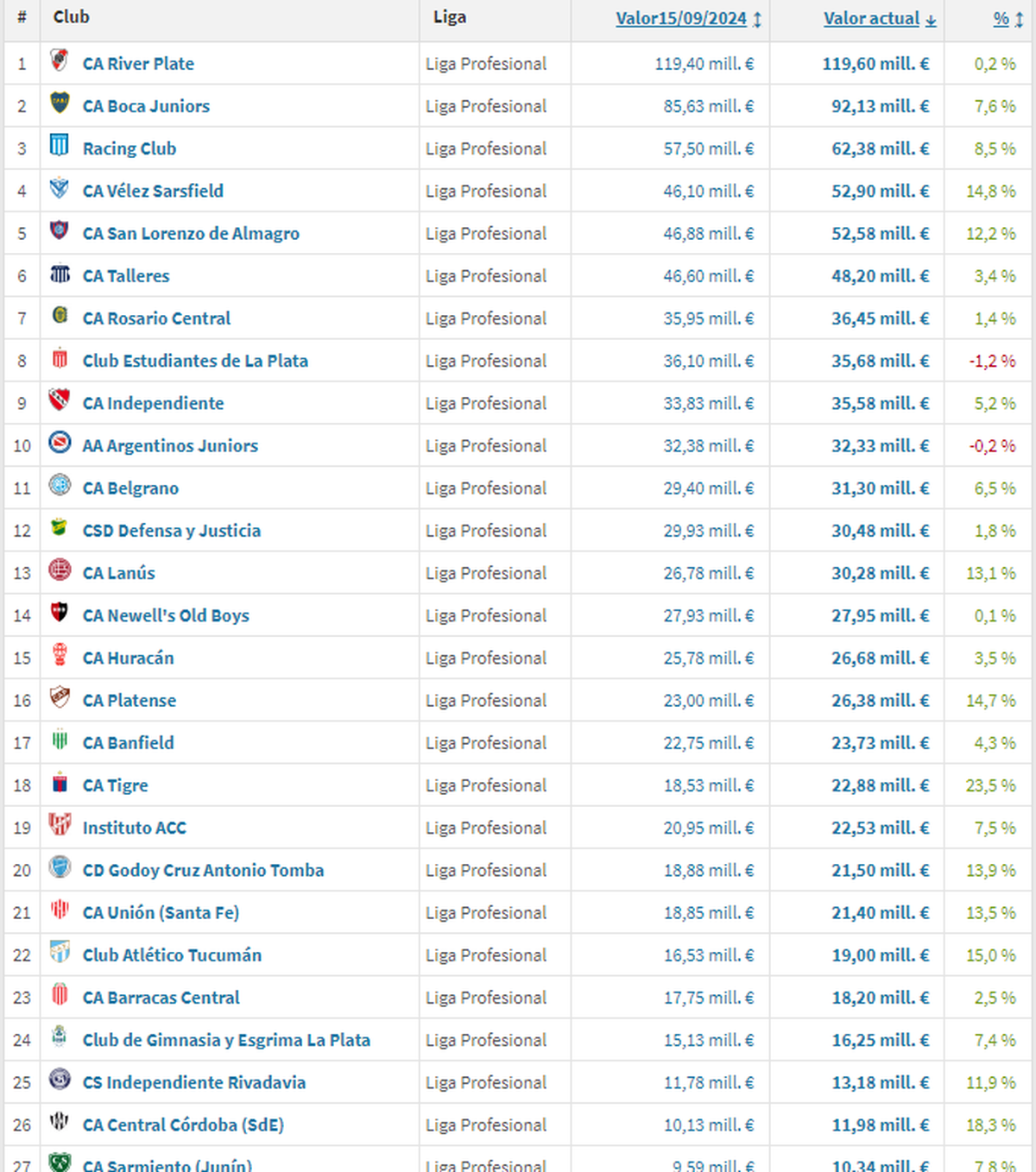Open the Instituto ACC link
The height and width of the screenshot is (1172, 1036).
click(135, 828)
